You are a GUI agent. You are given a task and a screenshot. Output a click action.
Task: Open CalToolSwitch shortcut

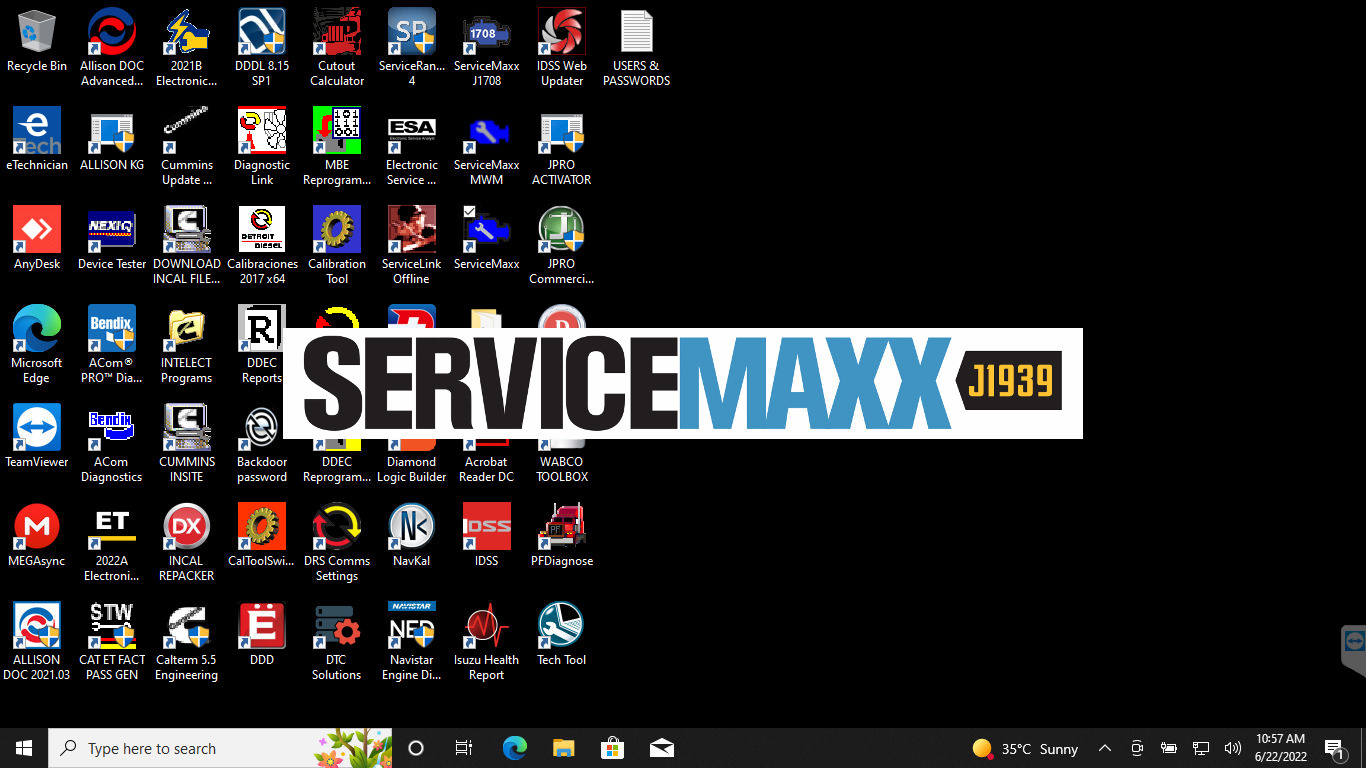(262, 536)
